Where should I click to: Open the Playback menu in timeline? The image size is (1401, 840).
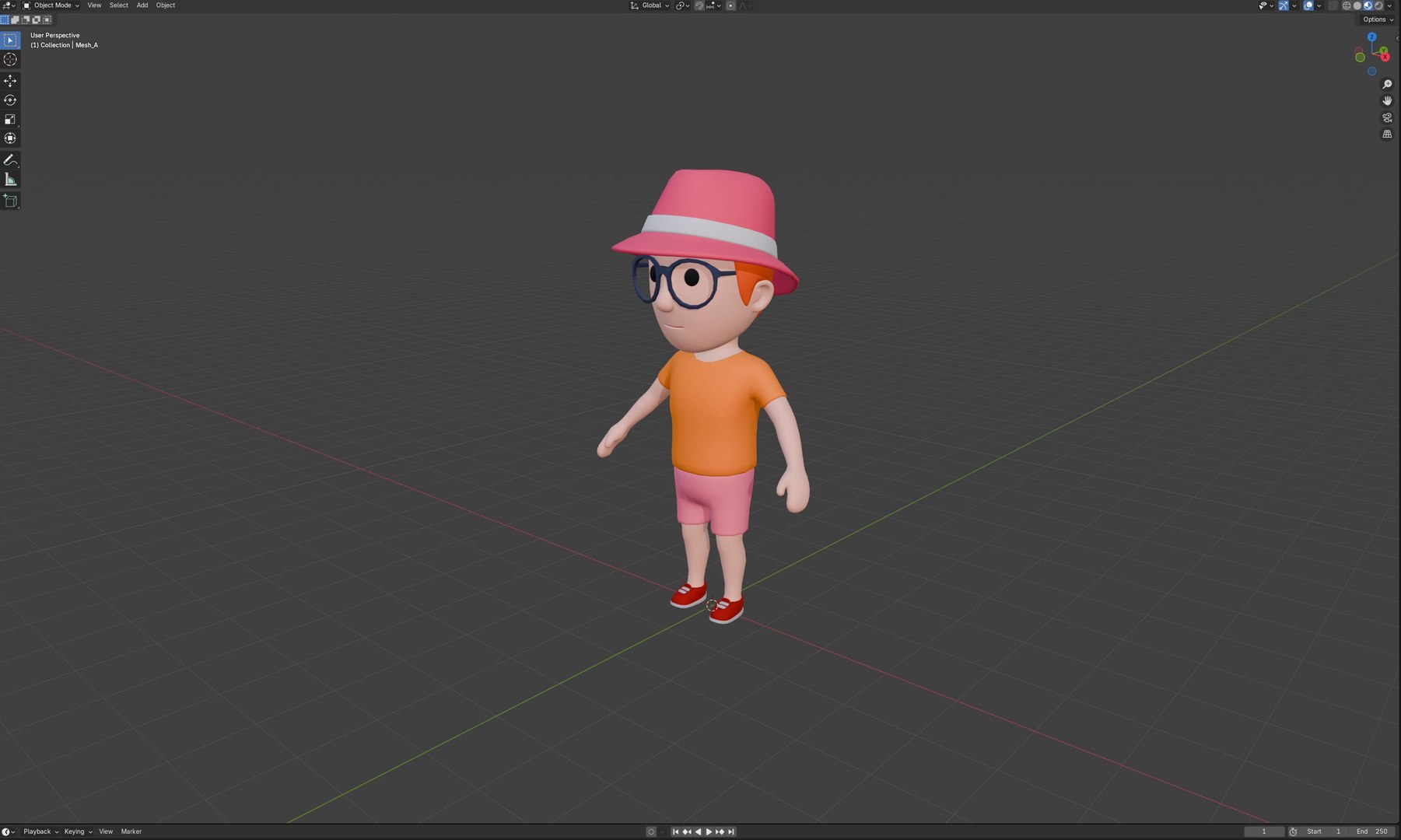pos(40,831)
